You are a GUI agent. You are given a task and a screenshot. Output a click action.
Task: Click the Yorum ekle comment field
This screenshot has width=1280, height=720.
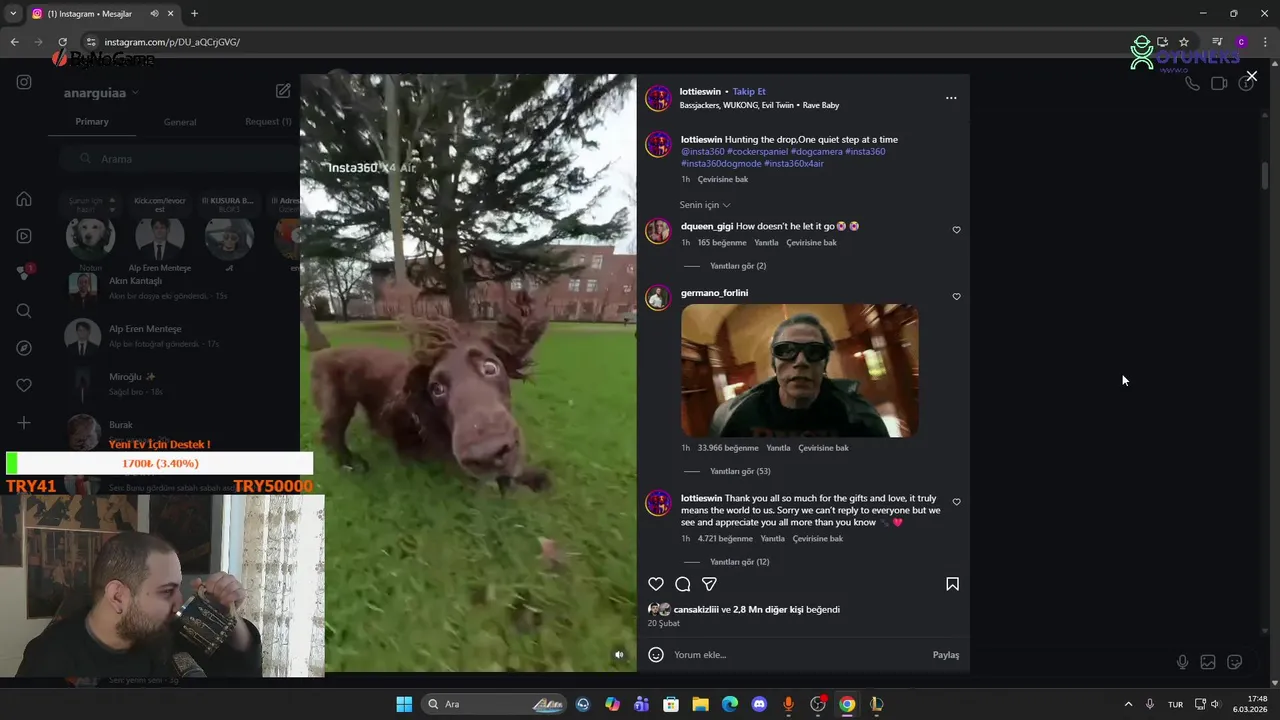[798, 655]
